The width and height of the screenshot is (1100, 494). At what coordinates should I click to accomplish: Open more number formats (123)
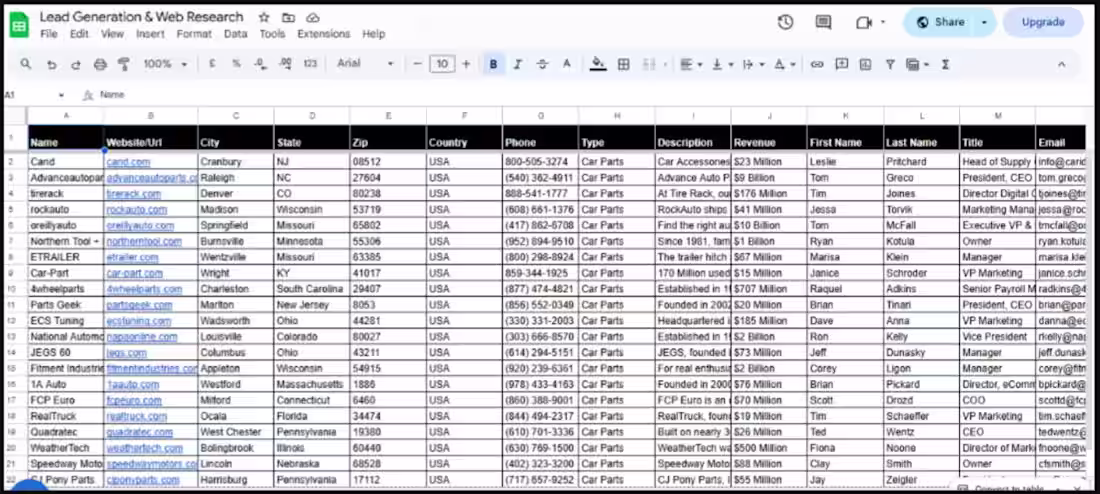310,64
